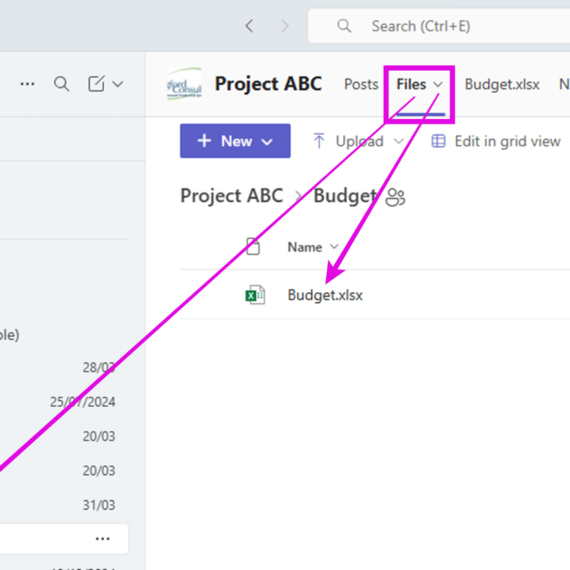Open the sidebar search magnifier icon
Viewport: 570px width, 570px height.
pos(61,84)
